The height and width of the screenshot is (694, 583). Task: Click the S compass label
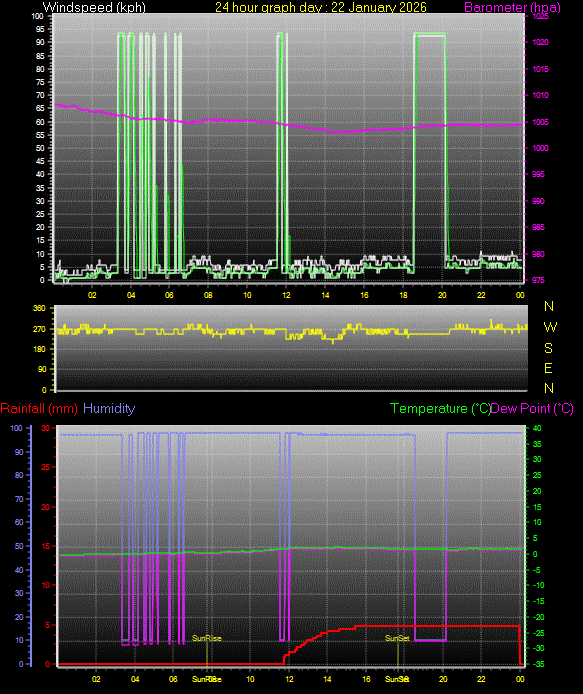click(548, 348)
